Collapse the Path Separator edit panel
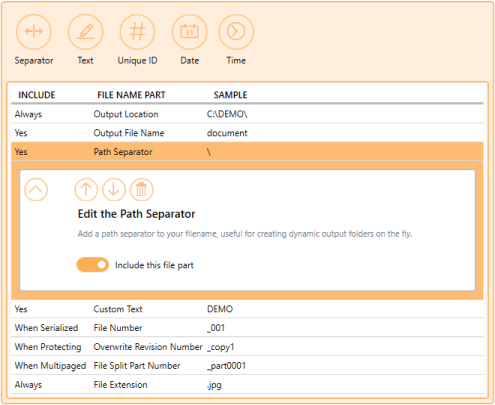Screen dimensions: 495x405 pos(36,190)
